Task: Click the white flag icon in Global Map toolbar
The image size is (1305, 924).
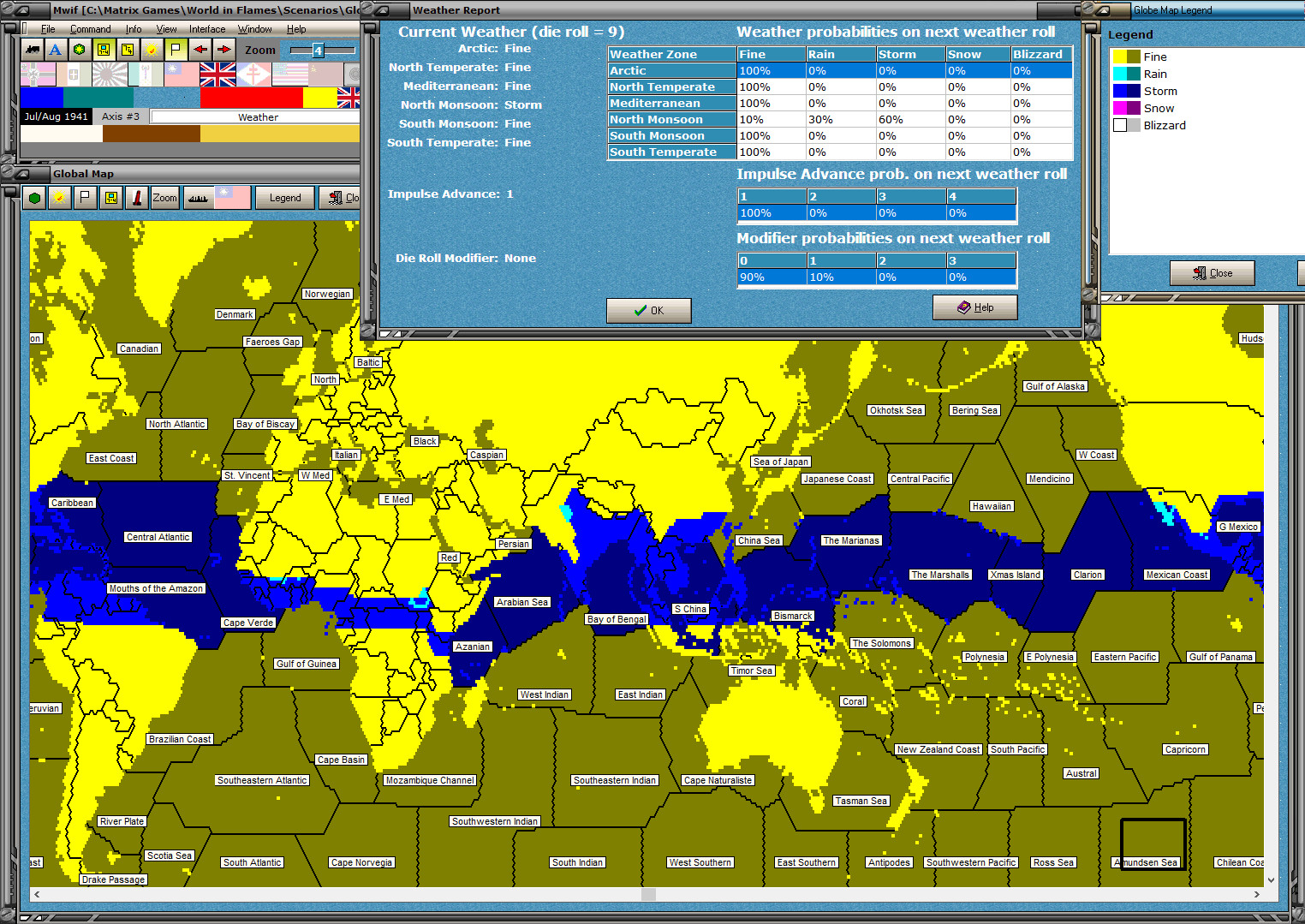Action: [x=85, y=198]
